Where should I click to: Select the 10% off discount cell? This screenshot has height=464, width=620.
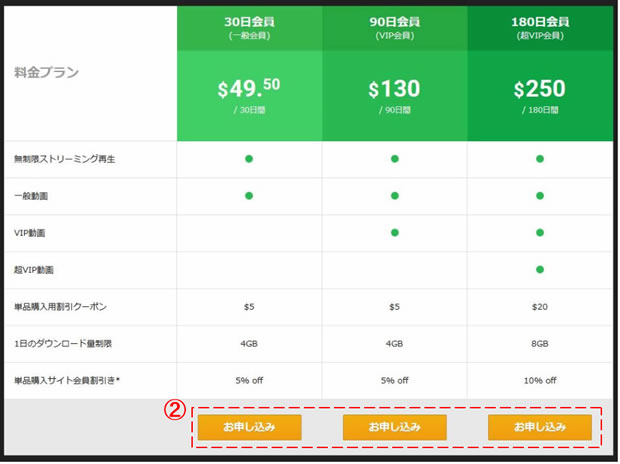click(x=540, y=381)
